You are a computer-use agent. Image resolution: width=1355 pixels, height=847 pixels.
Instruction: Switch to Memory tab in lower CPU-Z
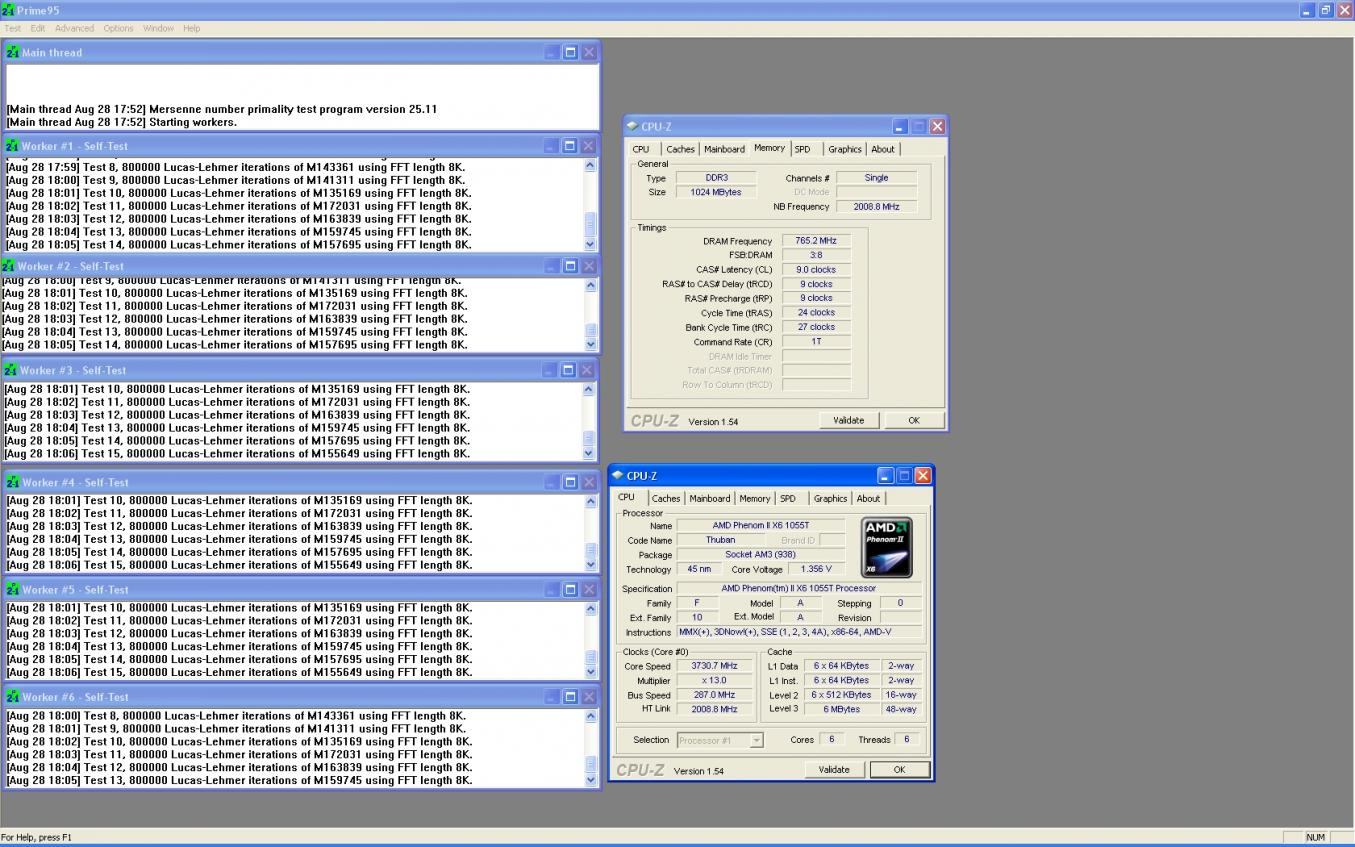point(755,498)
